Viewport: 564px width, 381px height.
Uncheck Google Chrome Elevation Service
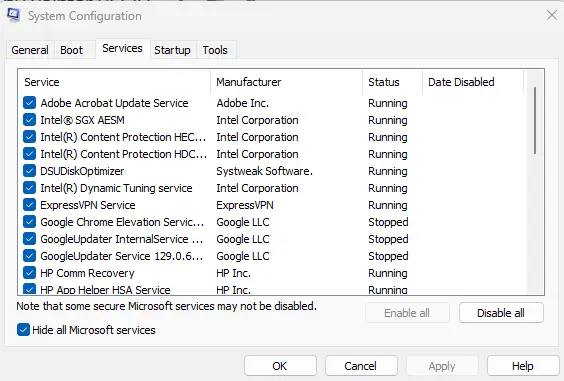click(29, 222)
